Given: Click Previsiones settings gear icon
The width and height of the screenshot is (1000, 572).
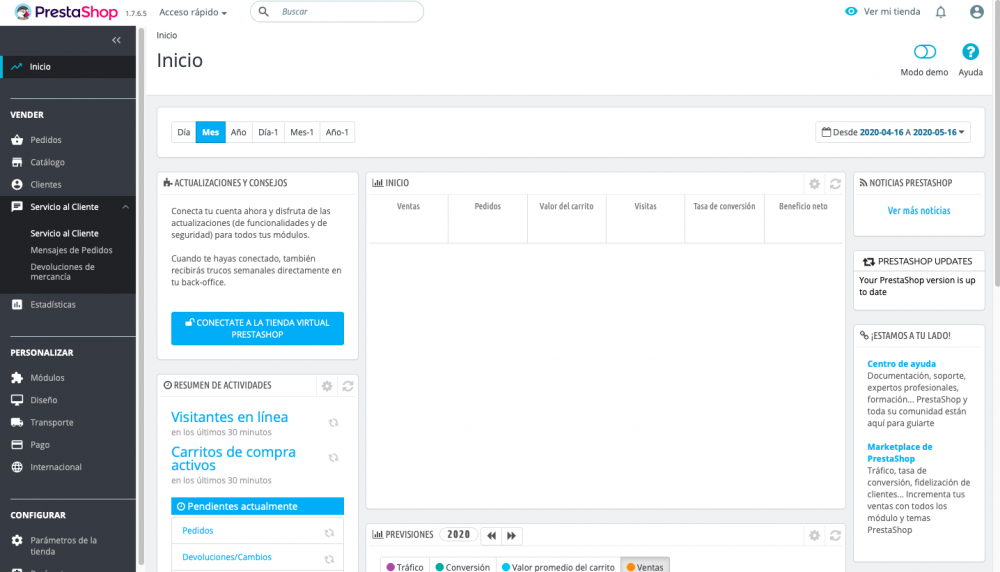Looking at the screenshot, I should point(814,535).
